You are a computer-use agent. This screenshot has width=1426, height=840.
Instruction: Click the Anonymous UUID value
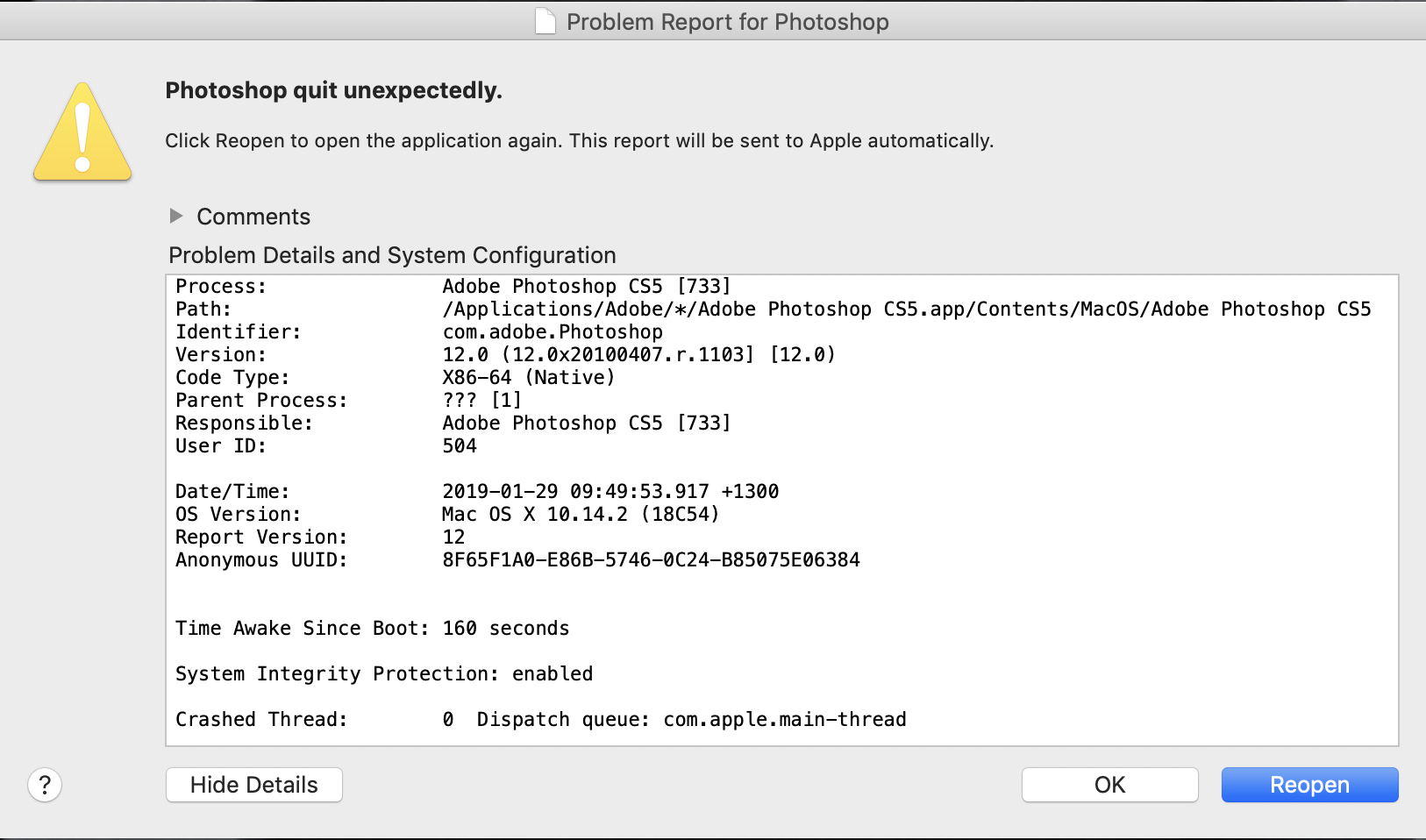pyautogui.click(x=651, y=560)
